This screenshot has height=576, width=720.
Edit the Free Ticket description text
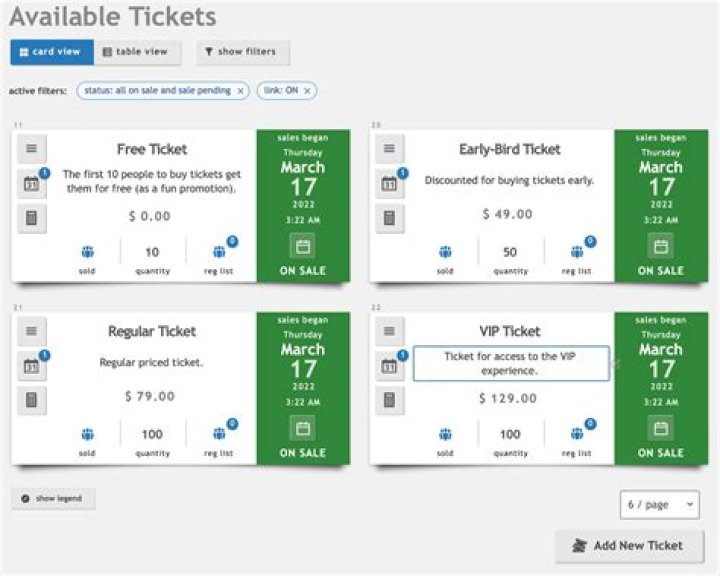(x=152, y=181)
